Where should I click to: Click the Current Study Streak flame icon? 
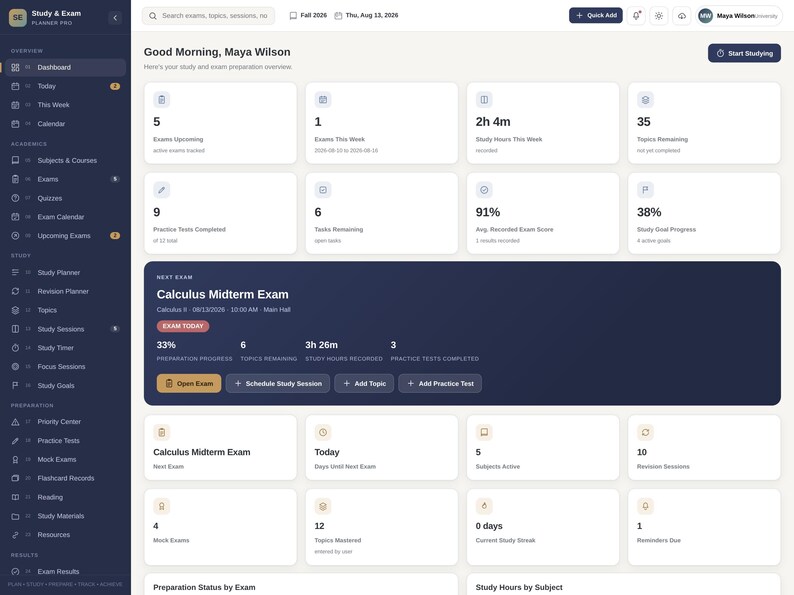tap(484, 506)
